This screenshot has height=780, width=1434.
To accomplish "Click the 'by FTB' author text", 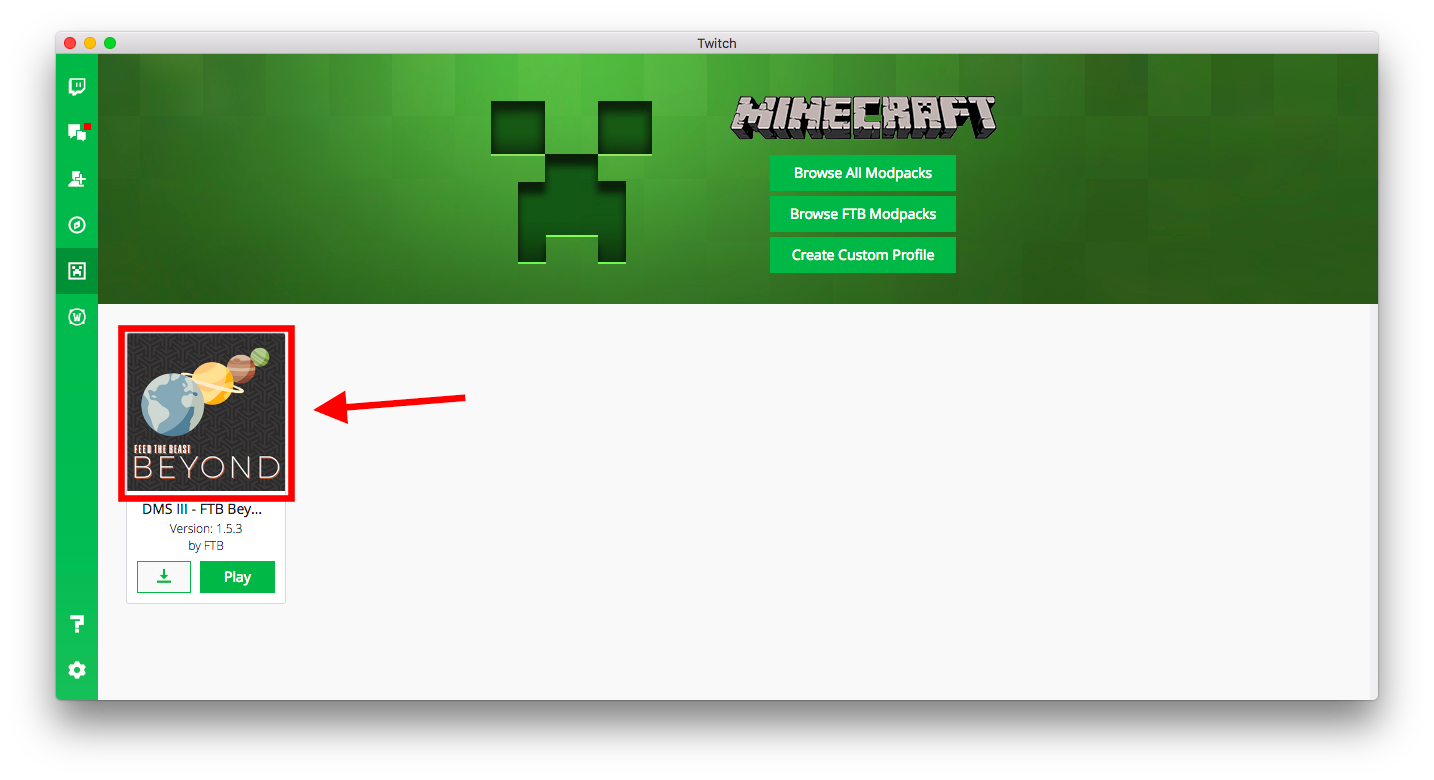I will [x=206, y=546].
